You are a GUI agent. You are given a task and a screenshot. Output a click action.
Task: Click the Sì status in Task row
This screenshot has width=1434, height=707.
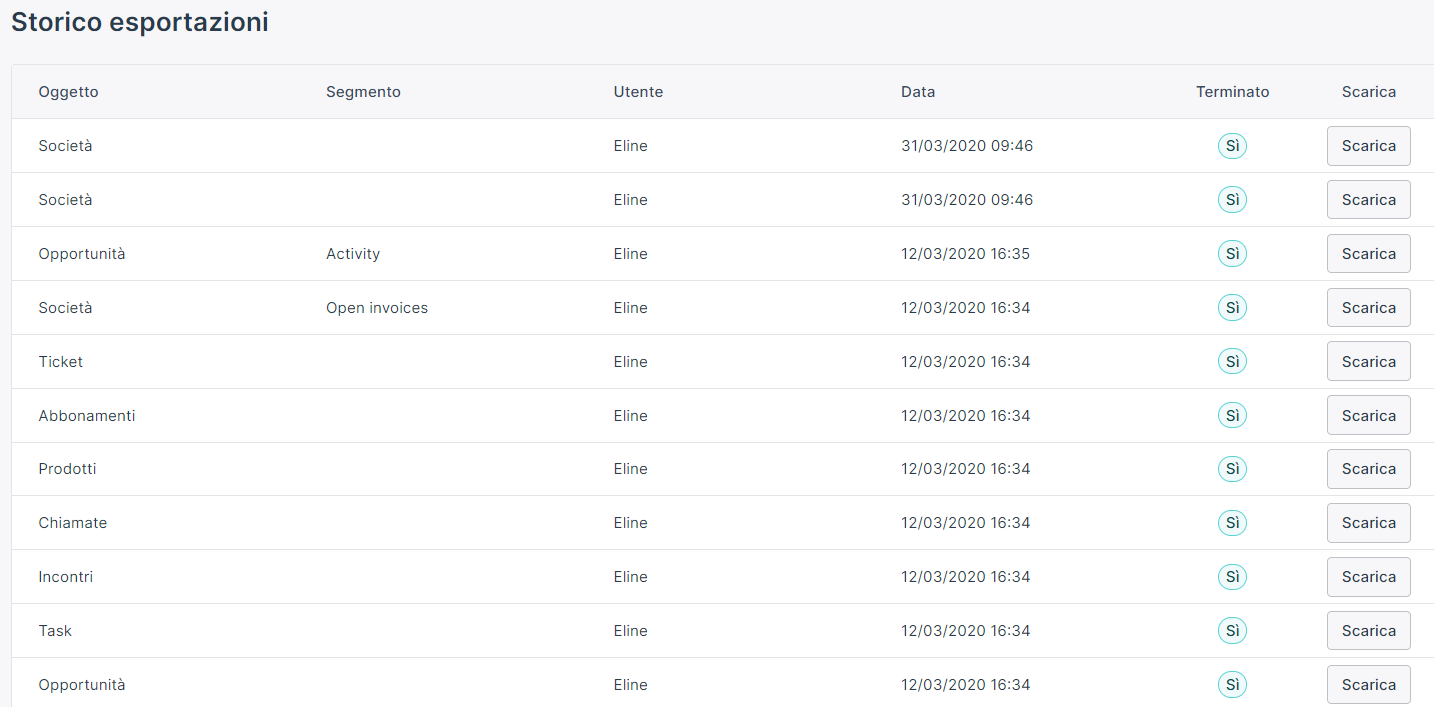[1232, 630]
